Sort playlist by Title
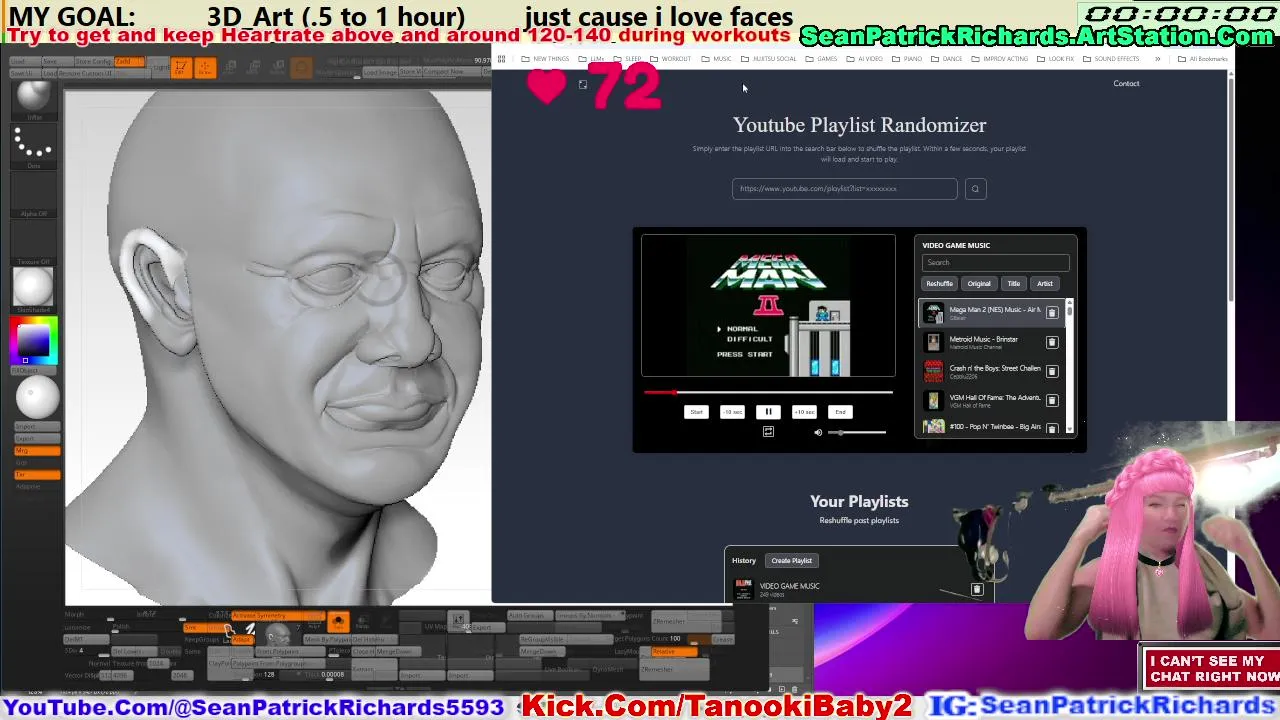 (1013, 283)
